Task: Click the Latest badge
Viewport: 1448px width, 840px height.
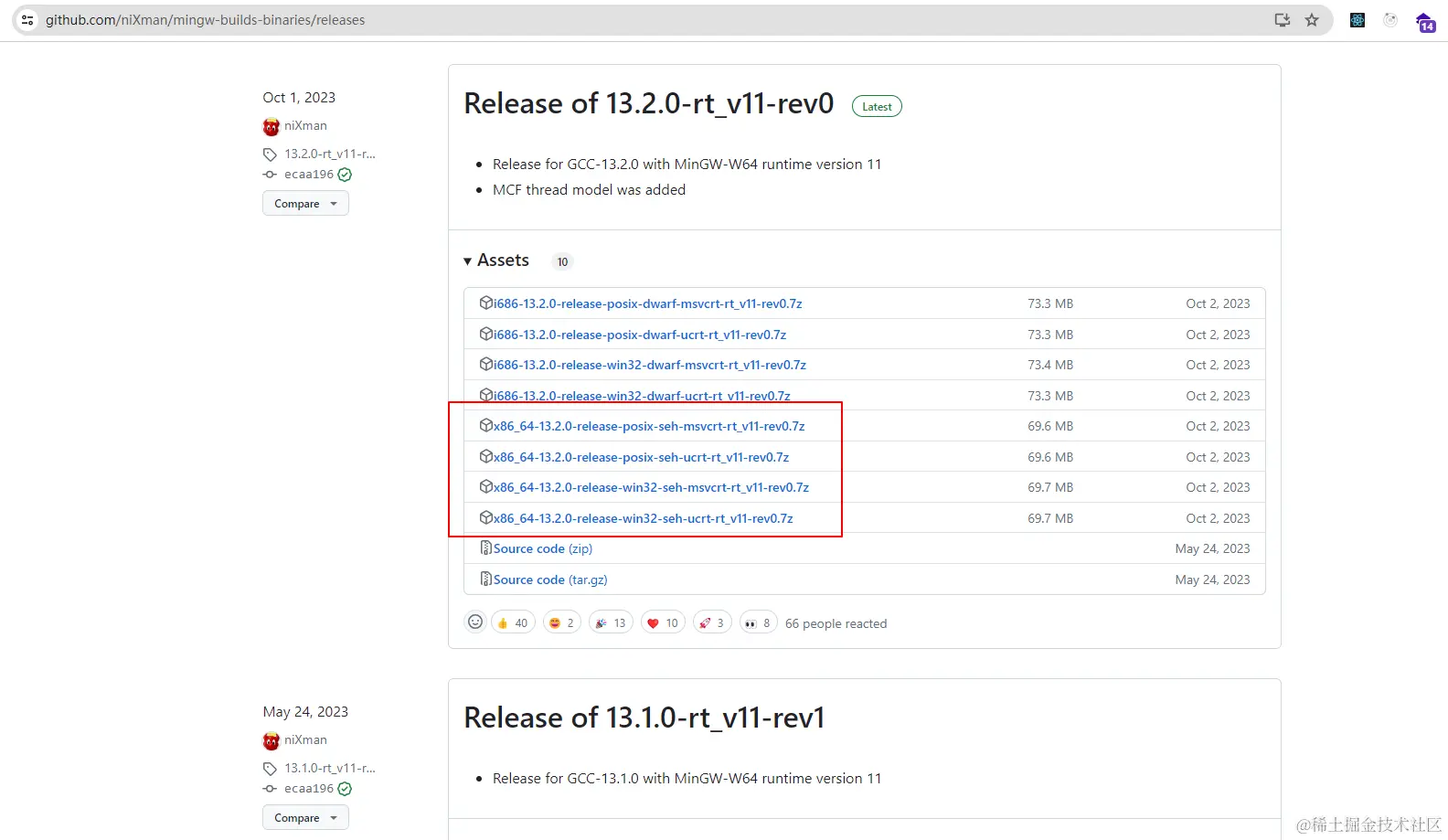Action: pyautogui.click(x=877, y=106)
